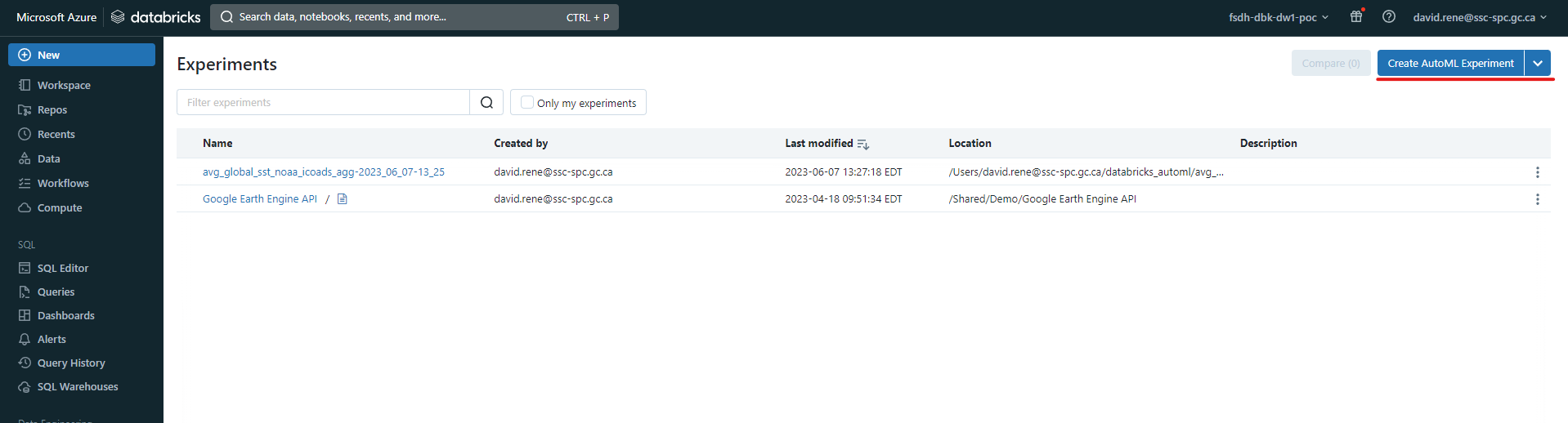Click the databricks logo

click(156, 17)
